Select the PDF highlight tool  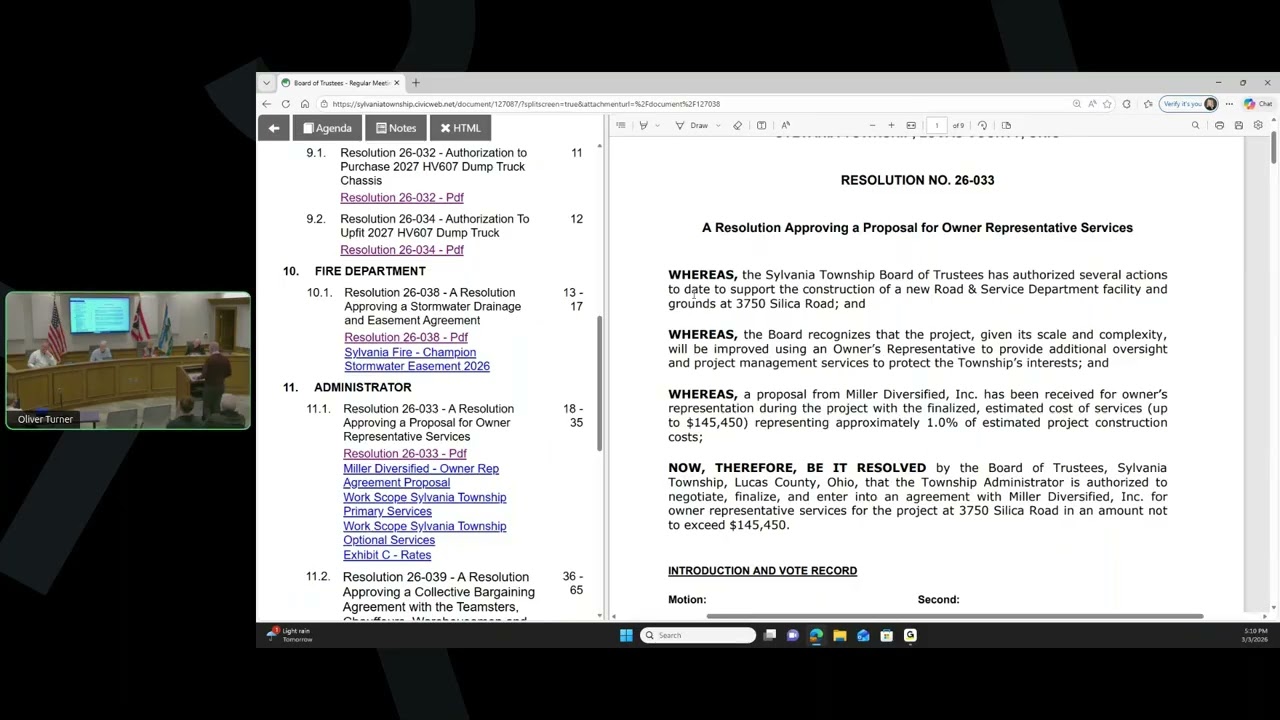click(643, 126)
